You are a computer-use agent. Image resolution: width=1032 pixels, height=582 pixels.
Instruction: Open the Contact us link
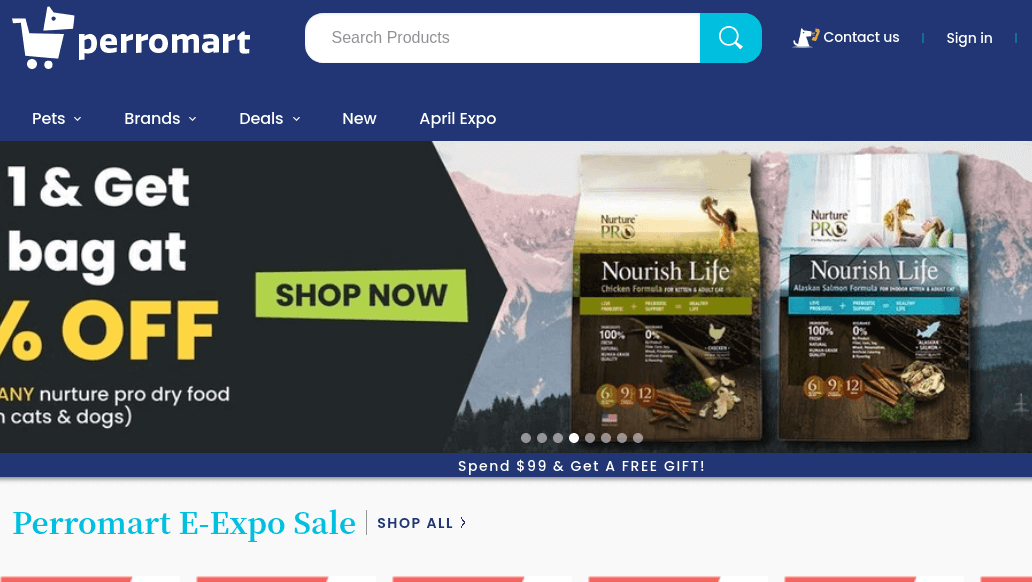tap(861, 38)
